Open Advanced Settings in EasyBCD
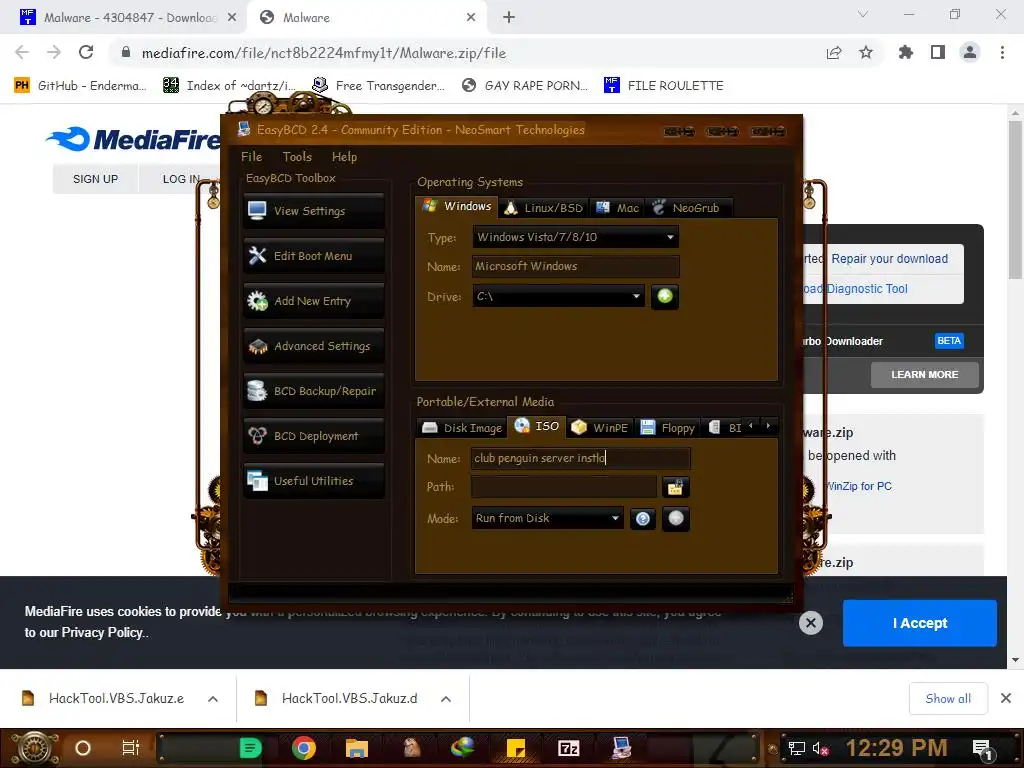 314,346
